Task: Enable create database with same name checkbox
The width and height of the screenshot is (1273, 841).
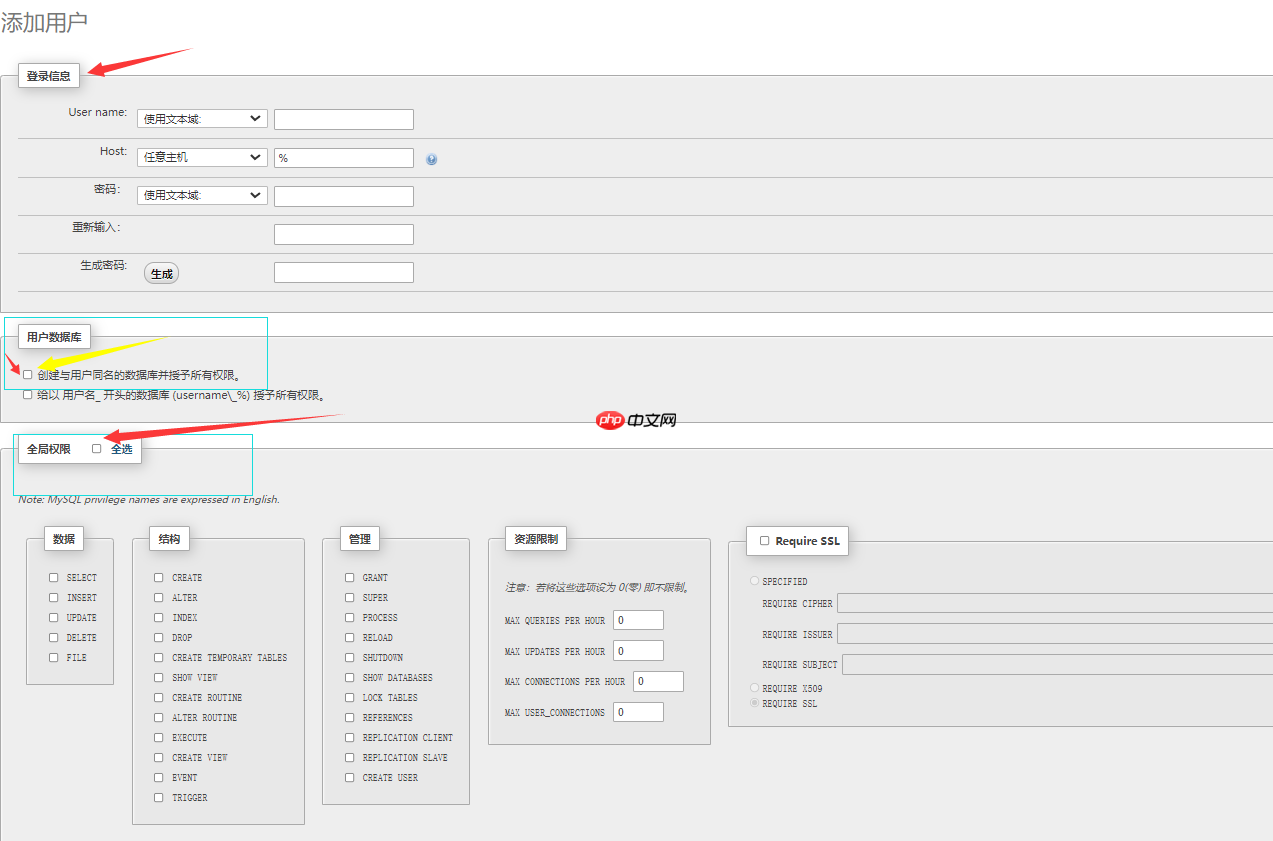Action: [x=28, y=375]
